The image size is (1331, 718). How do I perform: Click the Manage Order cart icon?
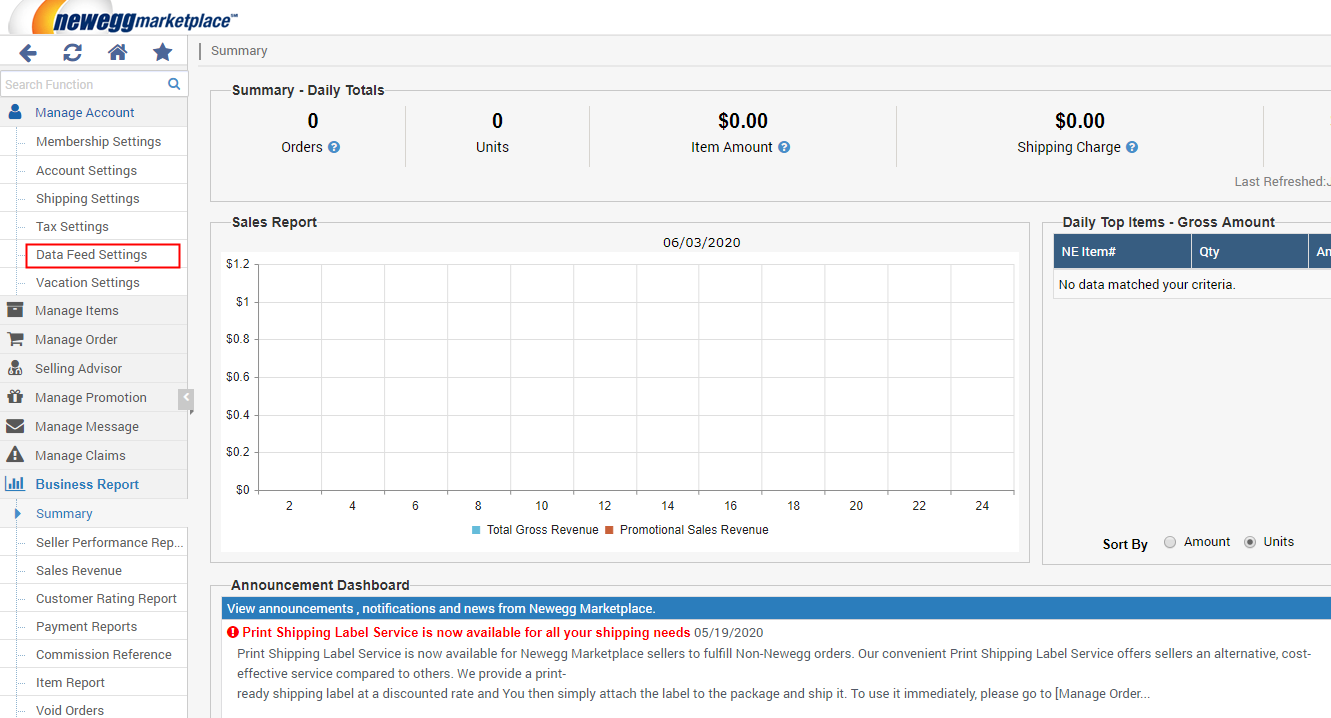tap(15, 339)
